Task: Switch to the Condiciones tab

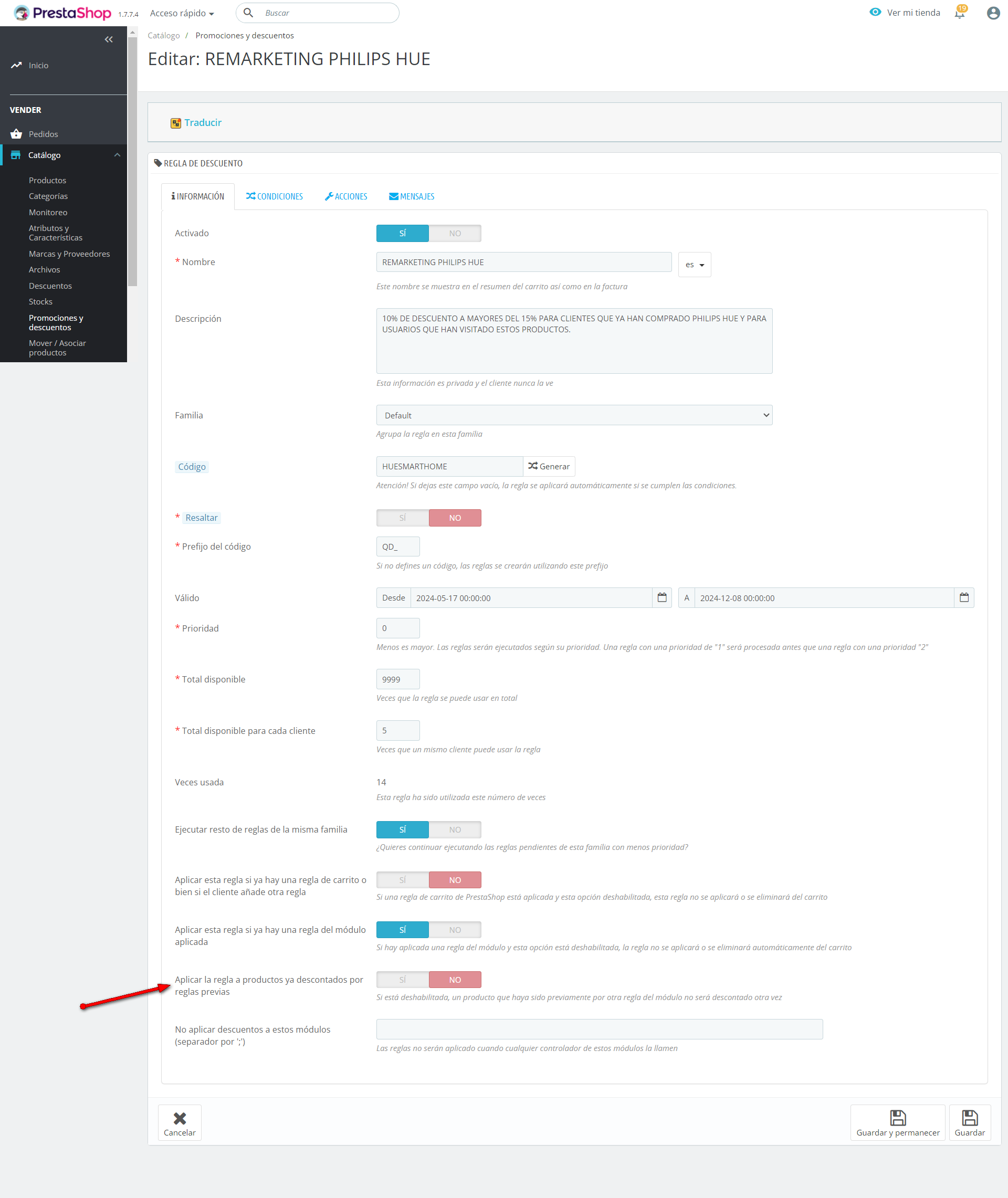Action: point(274,196)
